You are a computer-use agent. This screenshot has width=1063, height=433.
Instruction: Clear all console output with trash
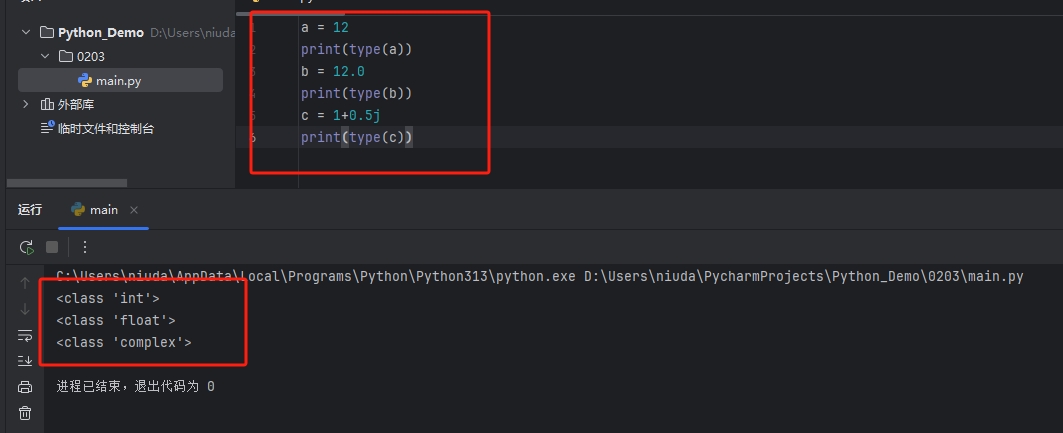click(26, 413)
